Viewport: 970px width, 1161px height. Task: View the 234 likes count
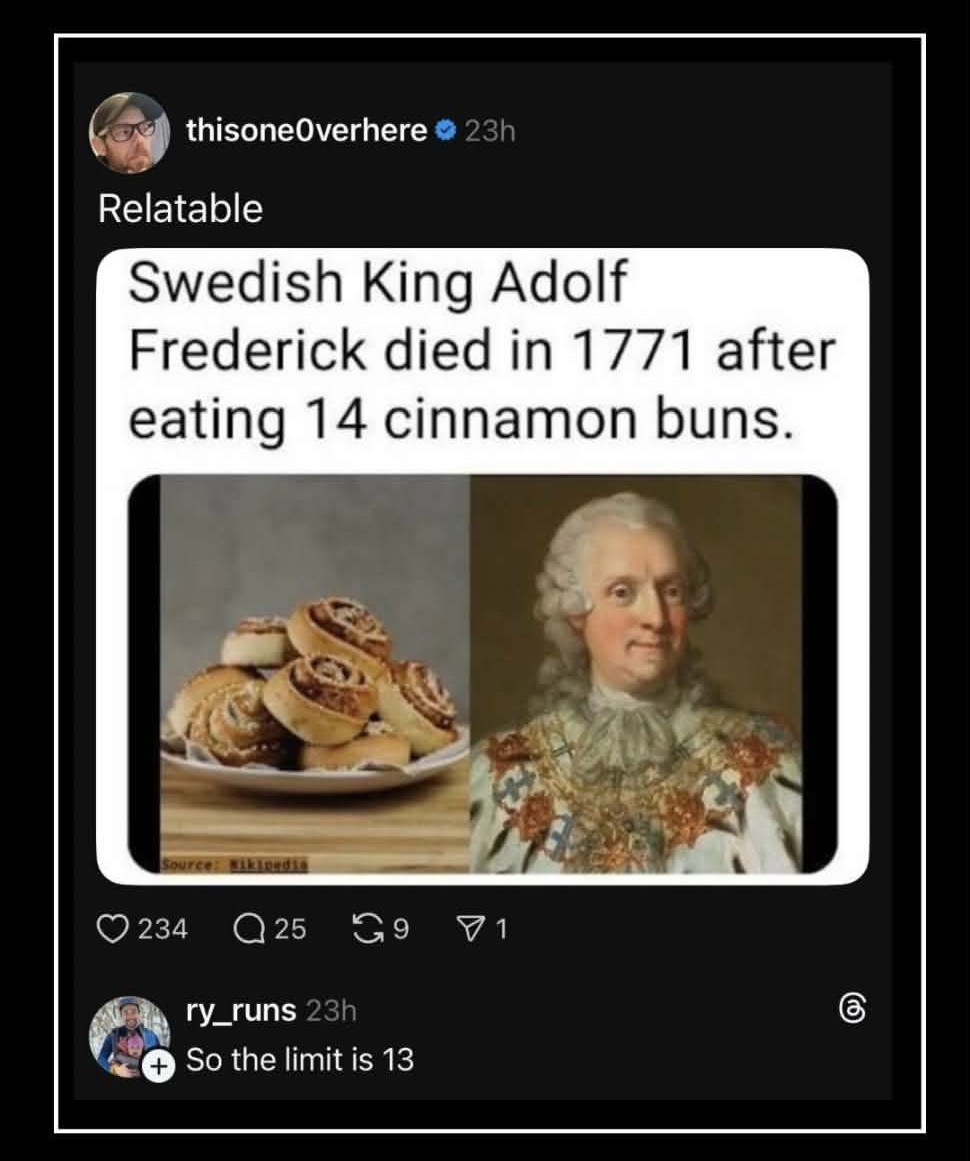click(162, 930)
